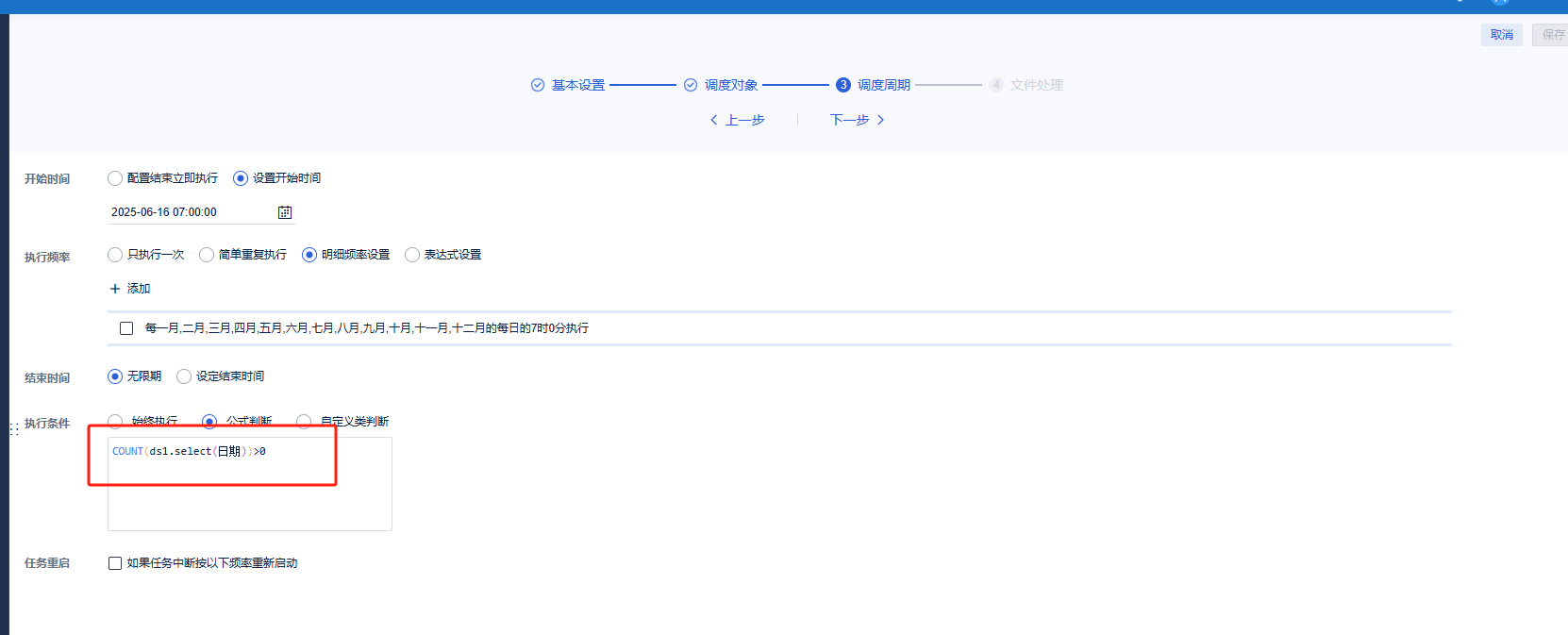Choose 简单重复执行 radio button
This screenshot has width=1568, height=635.
pyautogui.click(x=207, y=255)
